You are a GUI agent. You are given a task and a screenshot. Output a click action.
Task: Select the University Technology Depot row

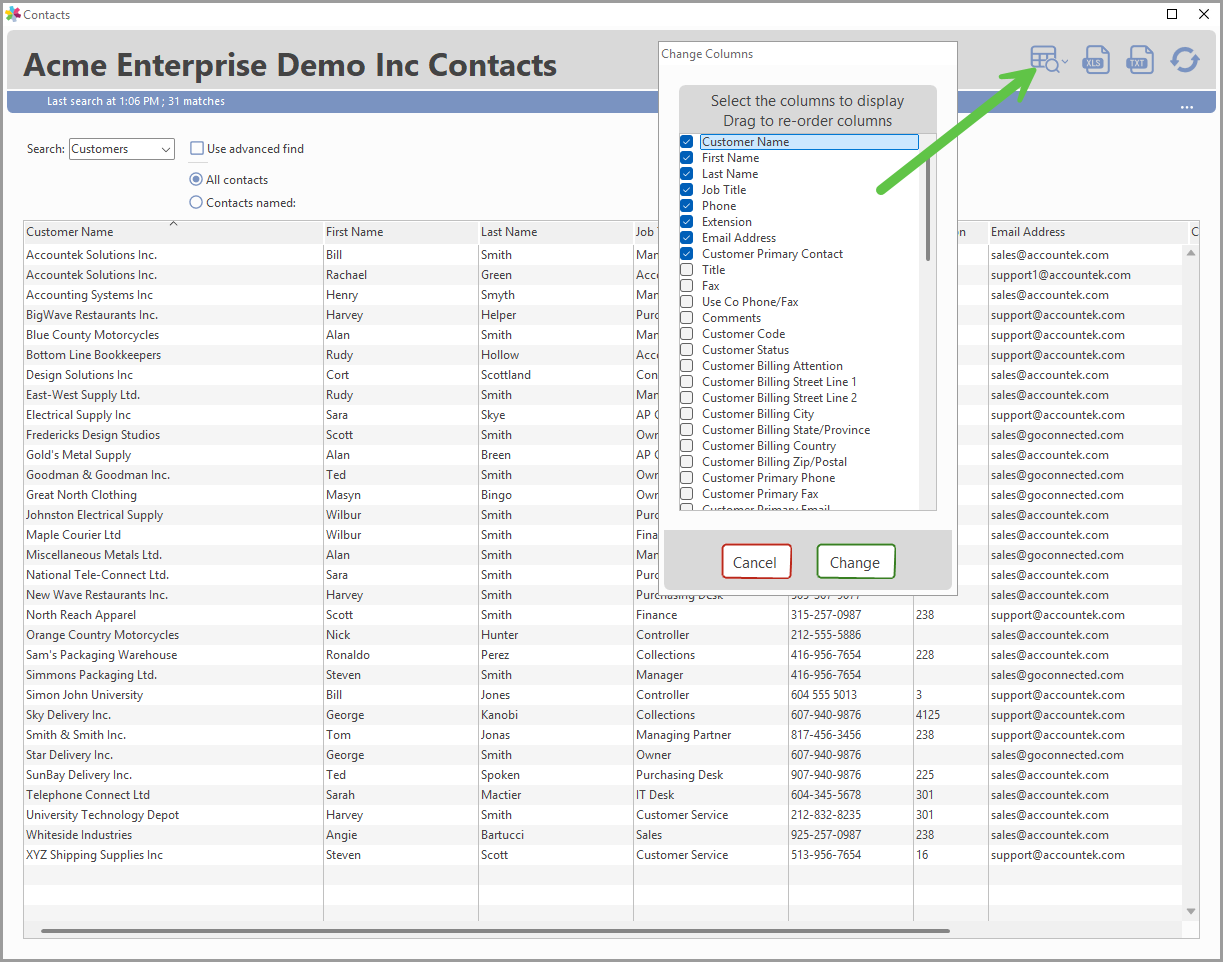(x=603, y=815)
